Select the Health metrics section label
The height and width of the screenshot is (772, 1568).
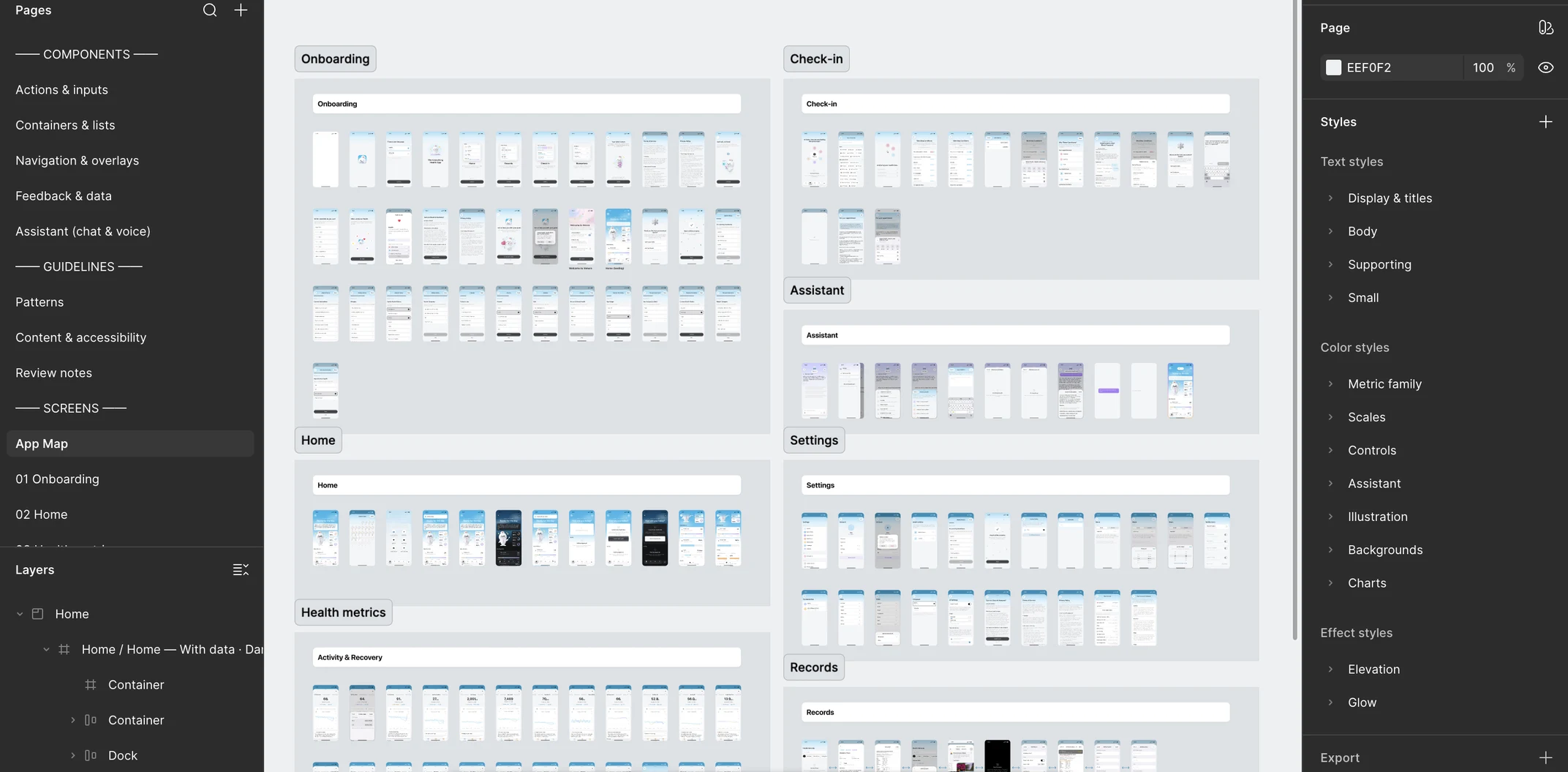coord(343,612)
